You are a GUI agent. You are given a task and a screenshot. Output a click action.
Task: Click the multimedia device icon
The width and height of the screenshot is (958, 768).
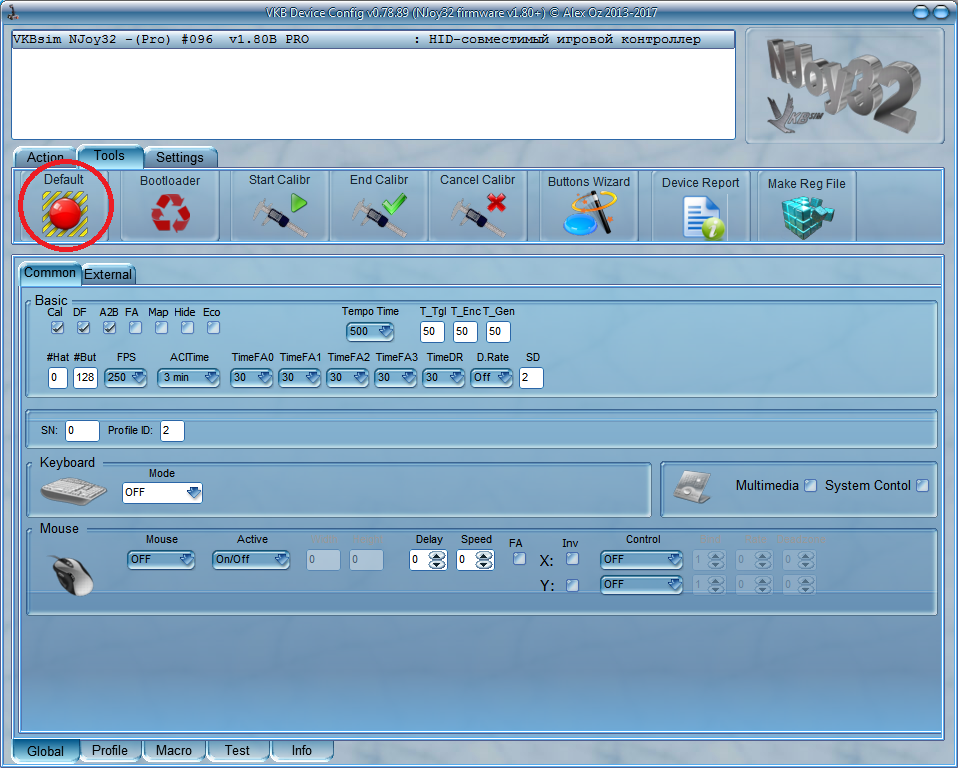(692, 487)
